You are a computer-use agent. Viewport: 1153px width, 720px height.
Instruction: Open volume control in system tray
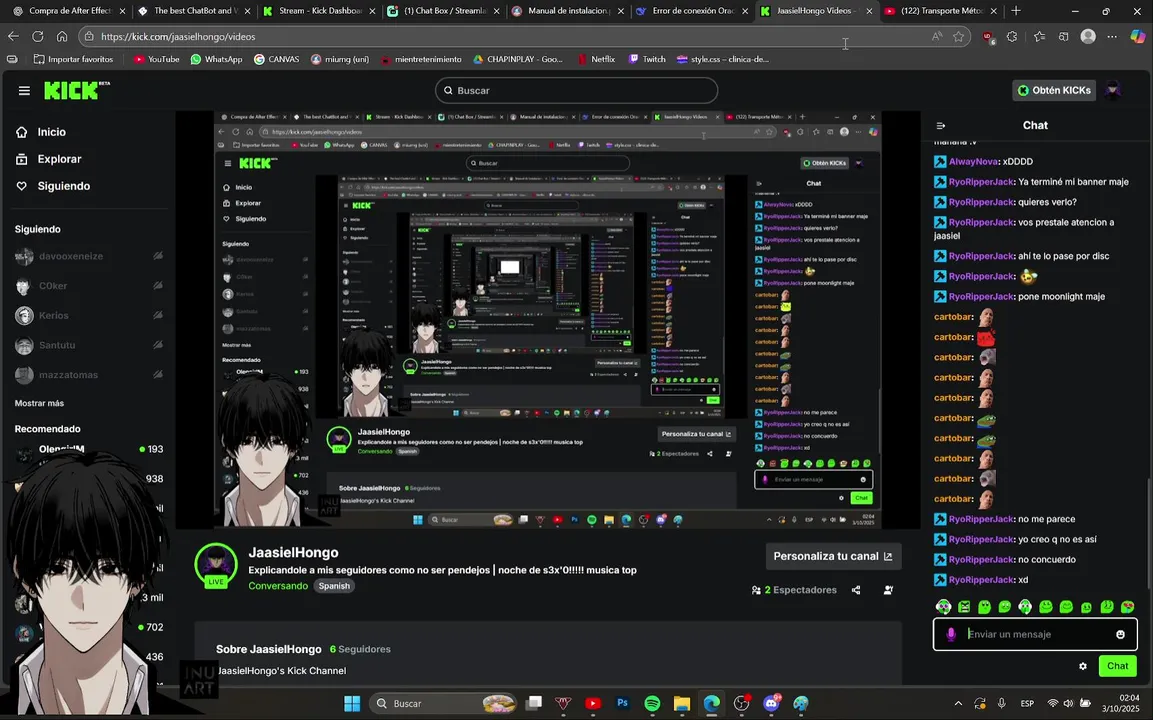click(x=1068, y=704)
